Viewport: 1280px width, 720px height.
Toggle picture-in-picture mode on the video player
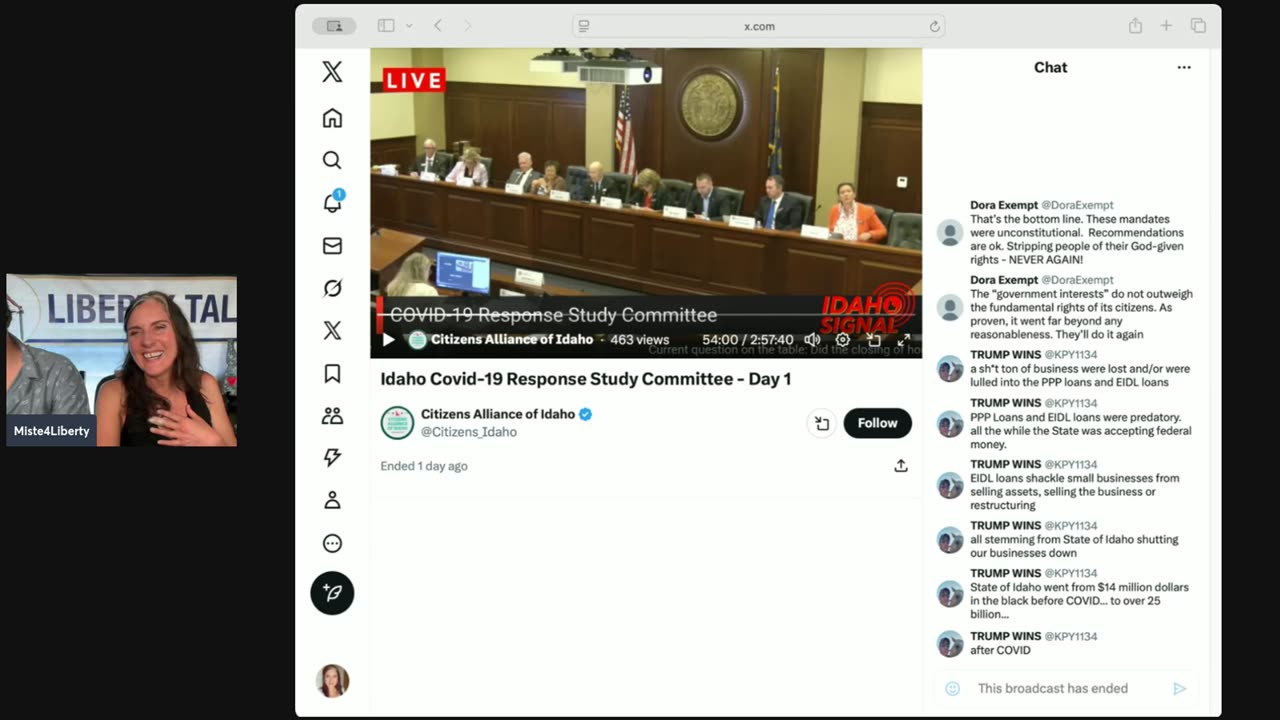(x=874, y=340)
